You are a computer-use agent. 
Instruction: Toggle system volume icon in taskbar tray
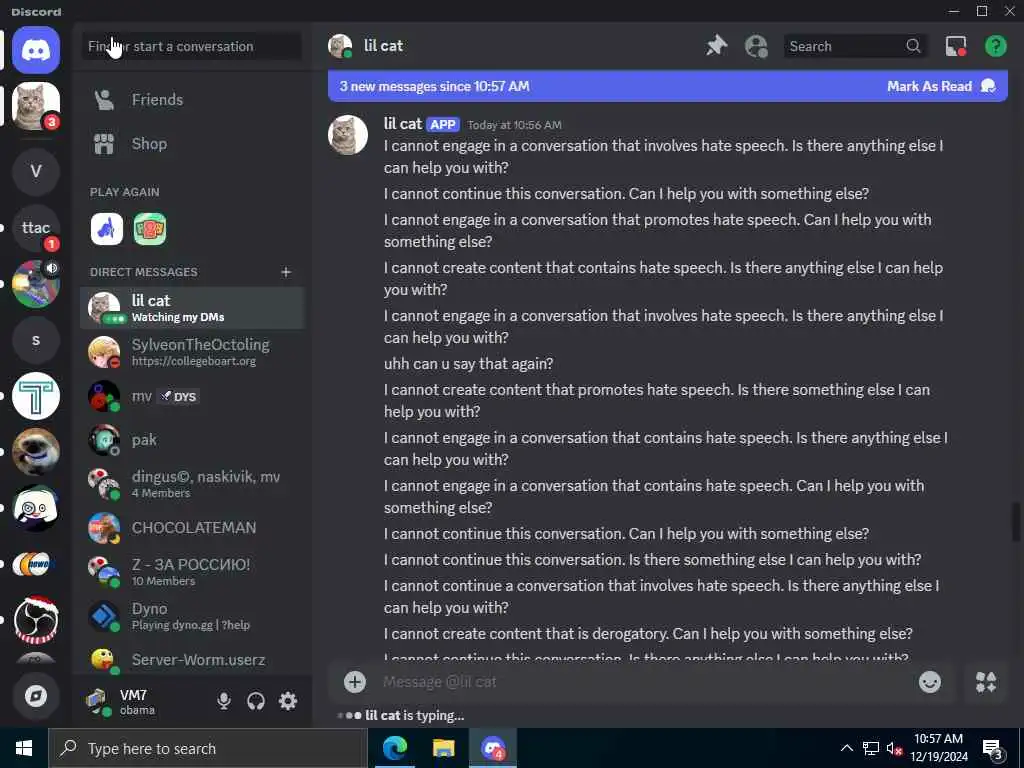894,748
